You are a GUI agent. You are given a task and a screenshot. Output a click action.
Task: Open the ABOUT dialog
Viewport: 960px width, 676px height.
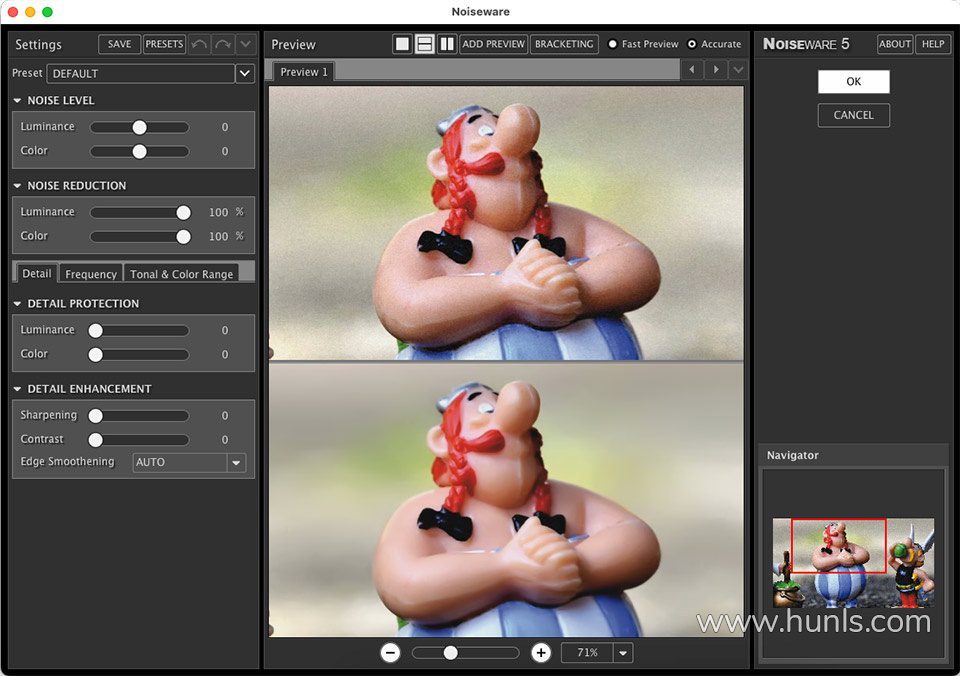894,44
